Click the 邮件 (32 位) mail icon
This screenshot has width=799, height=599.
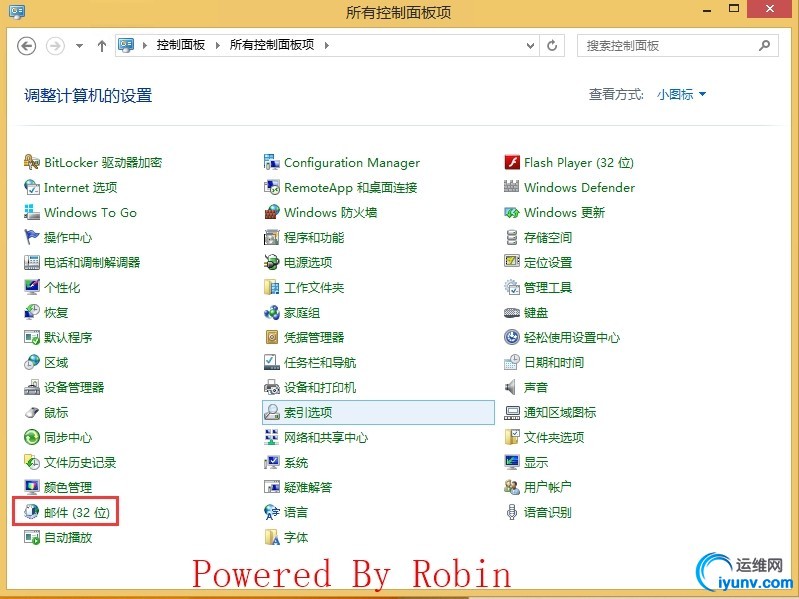(32, 512)
